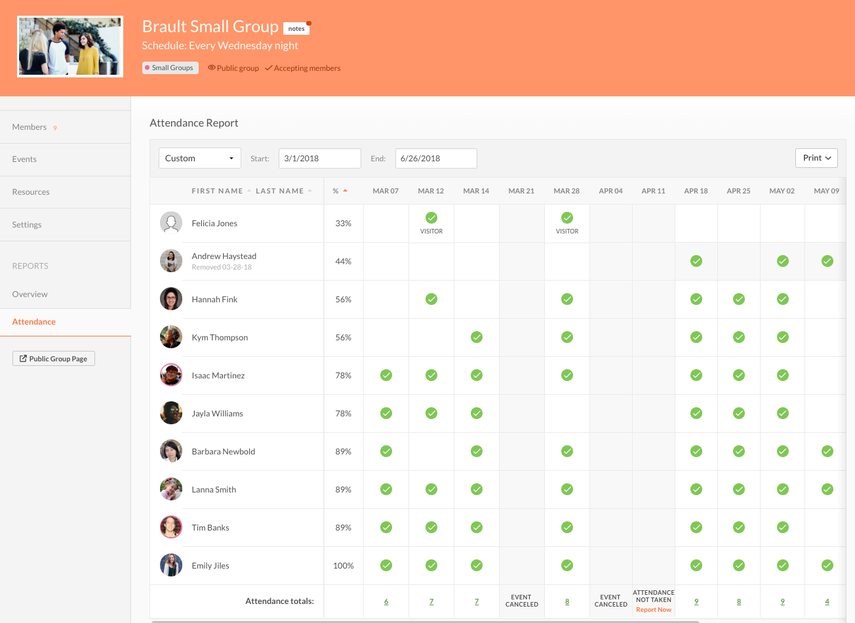The image size is (855, 623).
Task: Click the Public Group Page button
Action: 54,358
